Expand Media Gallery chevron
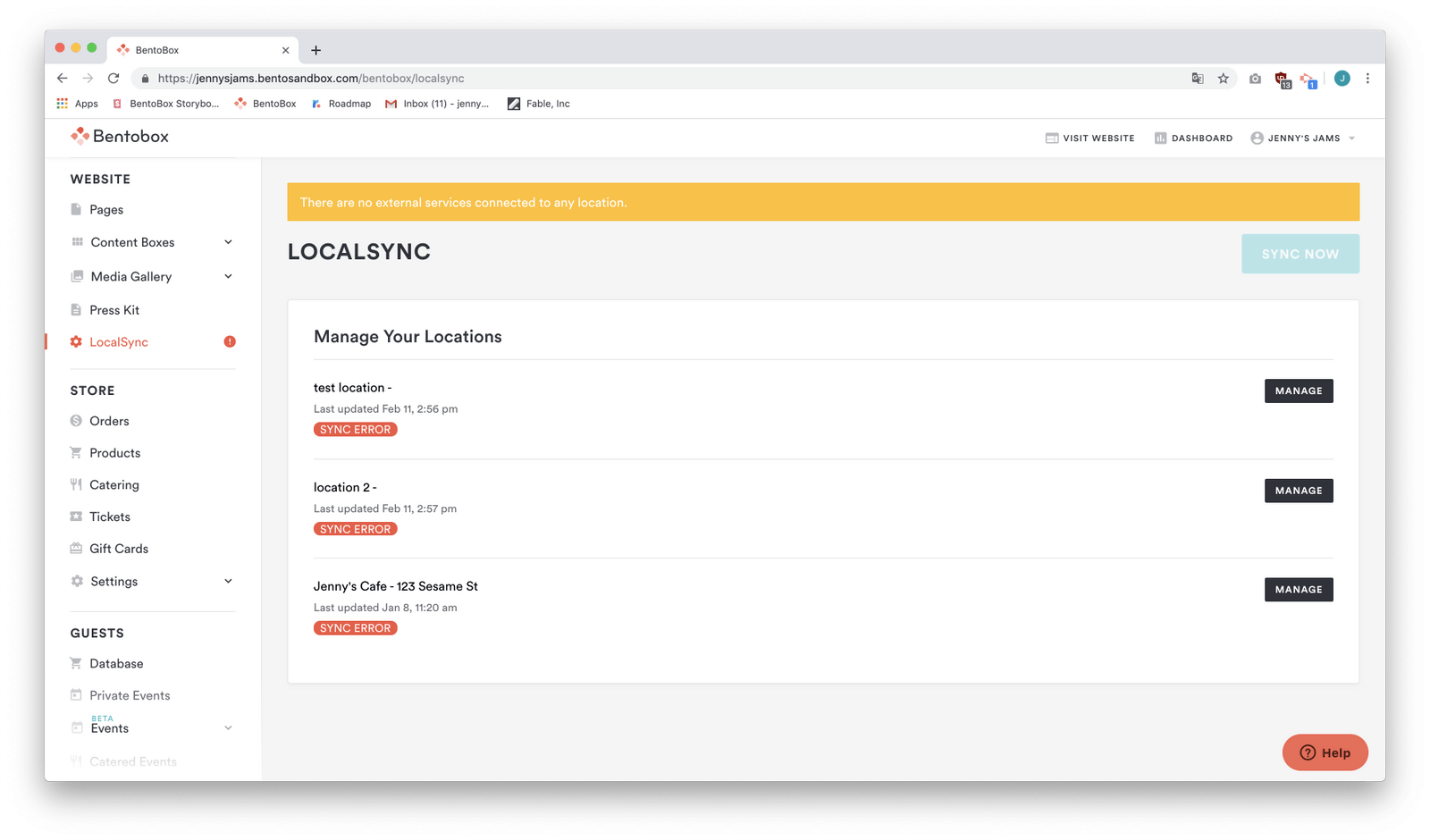The image size is (1430, 840). coord(228,276)
